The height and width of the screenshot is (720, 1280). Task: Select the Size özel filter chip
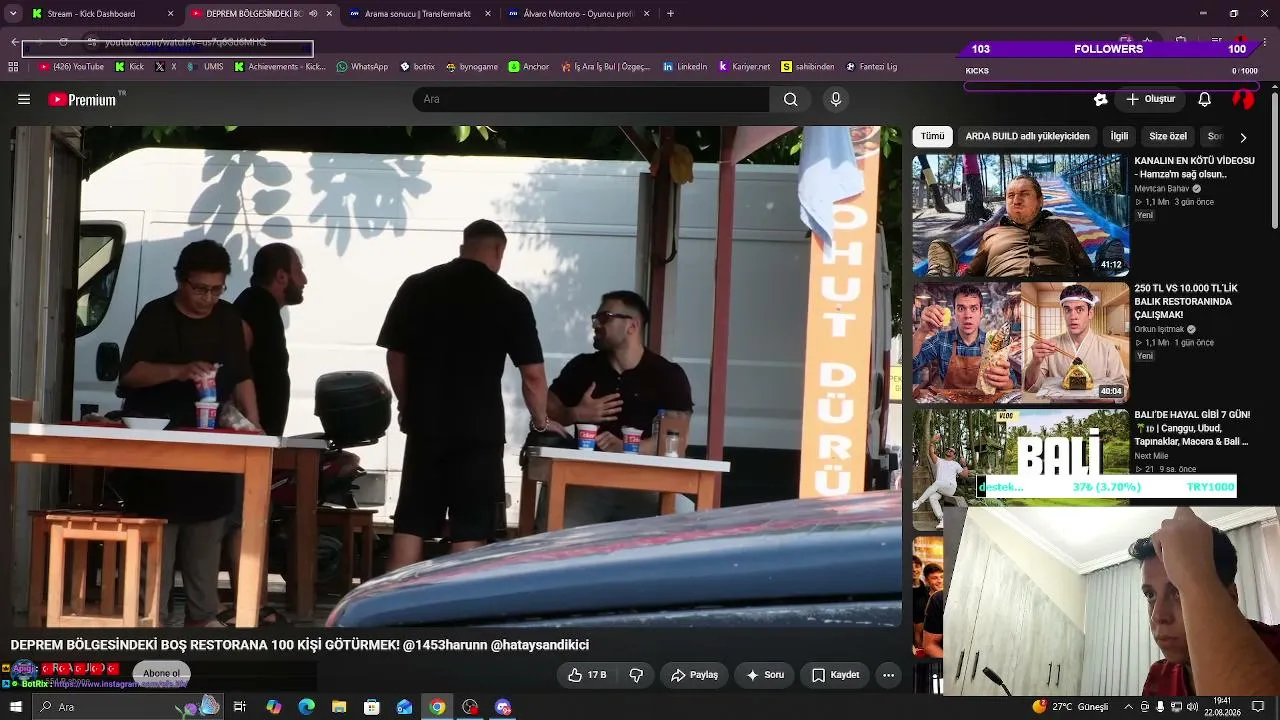pos(1168,136)
